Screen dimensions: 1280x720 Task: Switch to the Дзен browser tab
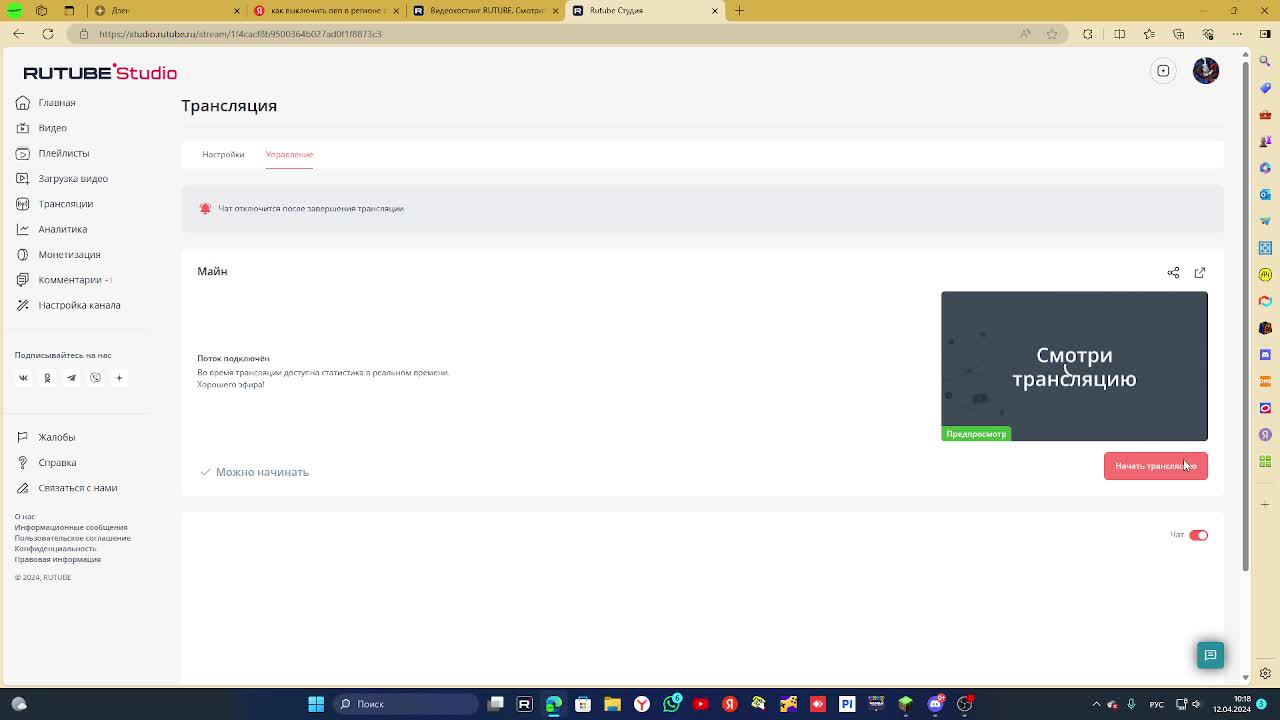(165, 11)
